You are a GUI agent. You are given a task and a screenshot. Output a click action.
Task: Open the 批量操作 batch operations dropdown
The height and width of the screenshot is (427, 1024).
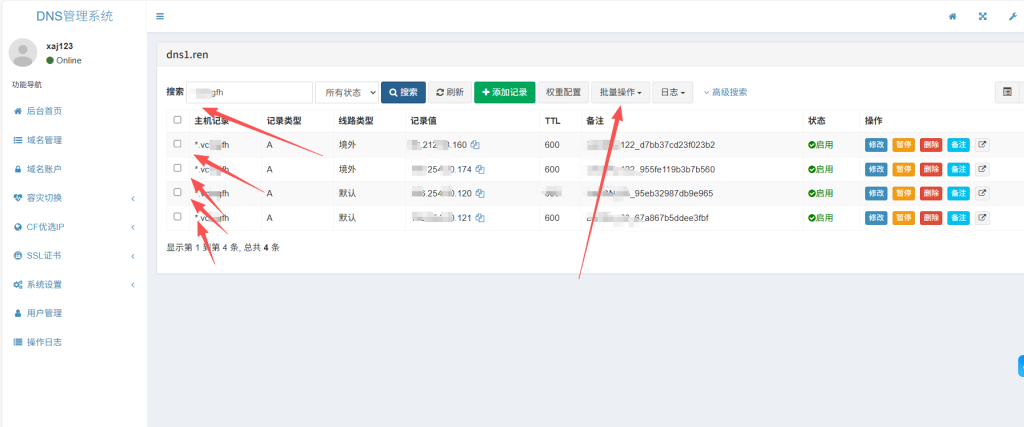pyautogui.click(x=620, y=92)
